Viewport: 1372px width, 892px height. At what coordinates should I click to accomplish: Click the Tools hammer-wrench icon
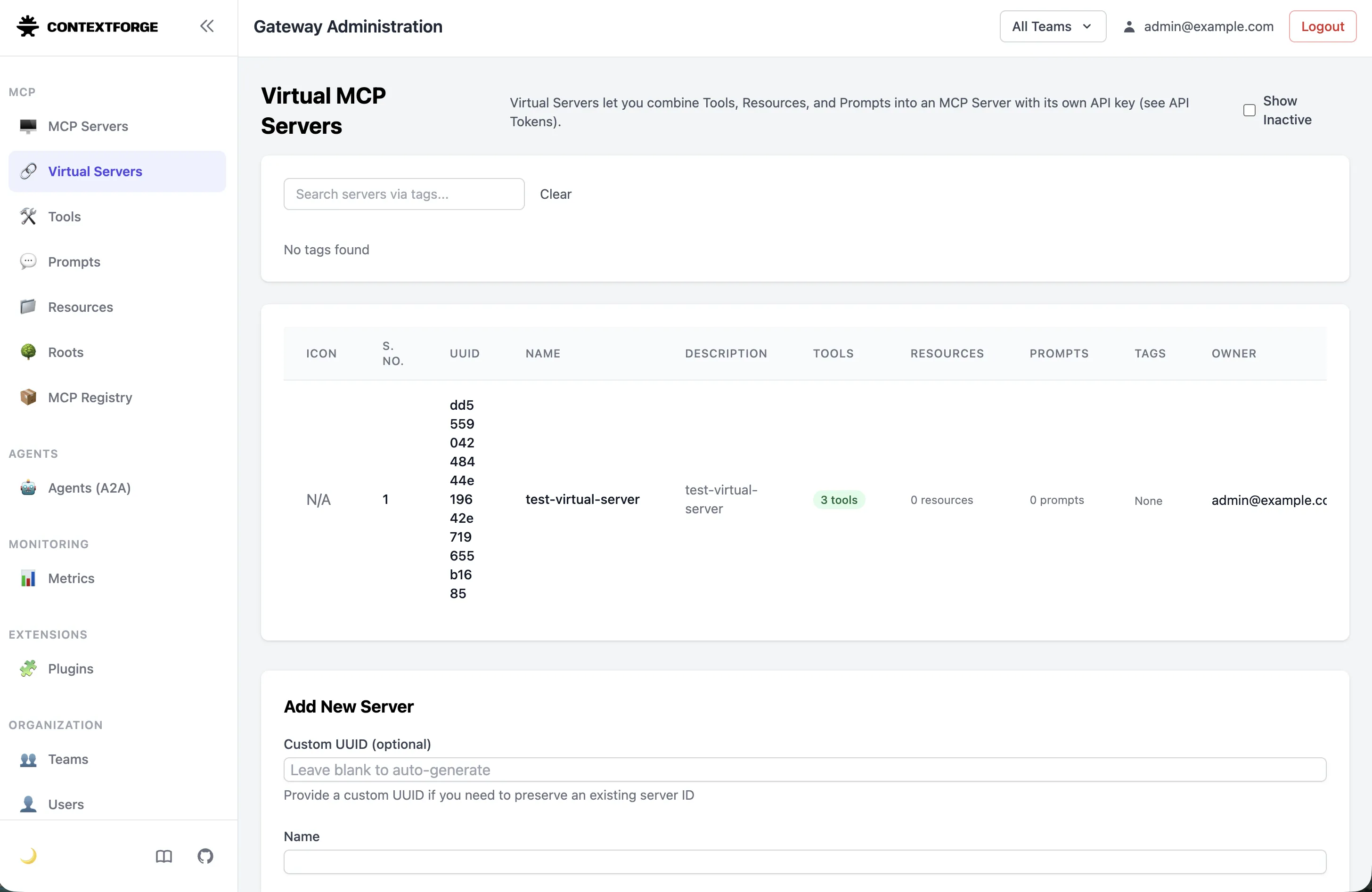click(28, 217)
